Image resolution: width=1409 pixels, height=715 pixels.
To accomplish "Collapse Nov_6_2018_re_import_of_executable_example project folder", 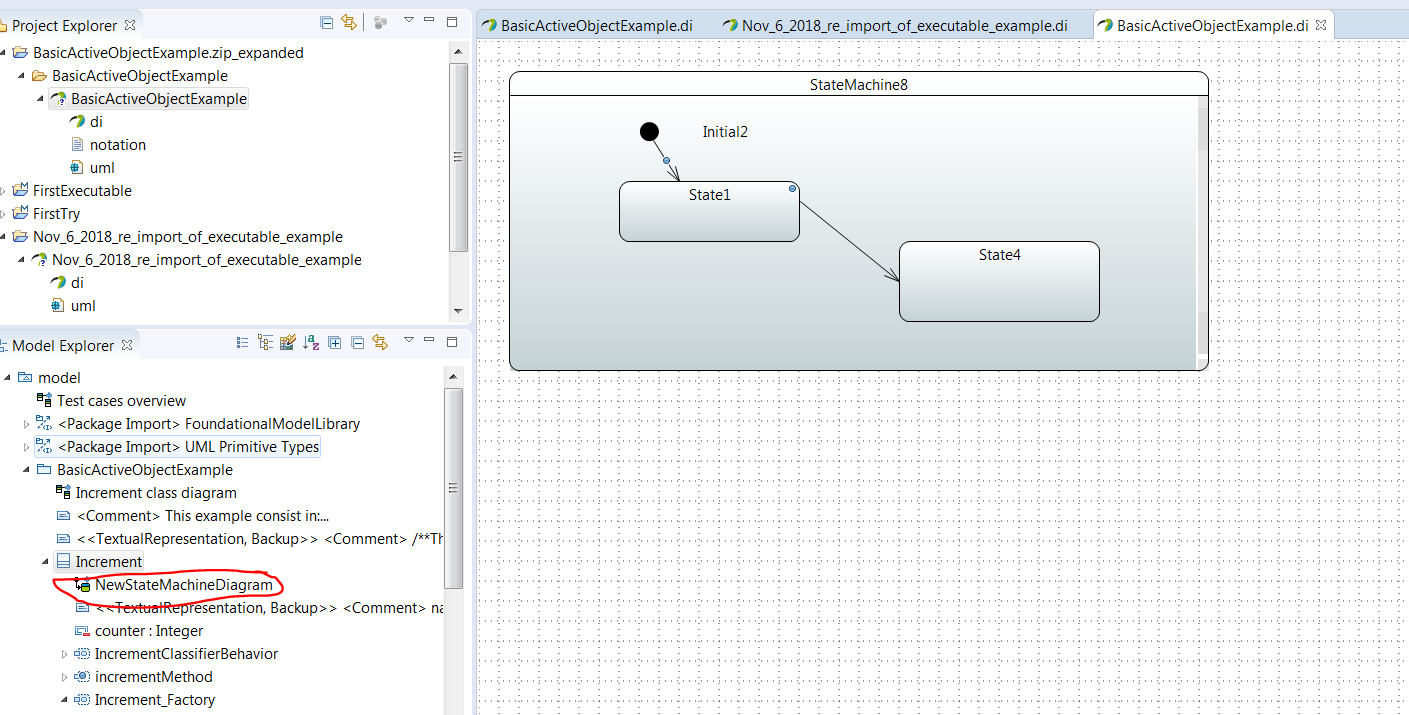I will click(x=3, y=236).
